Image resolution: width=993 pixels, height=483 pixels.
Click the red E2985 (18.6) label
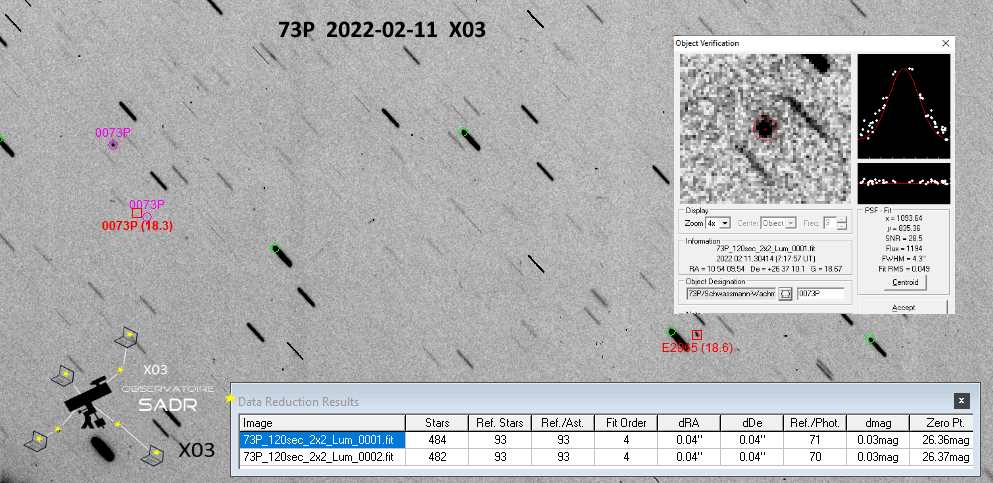697,348
